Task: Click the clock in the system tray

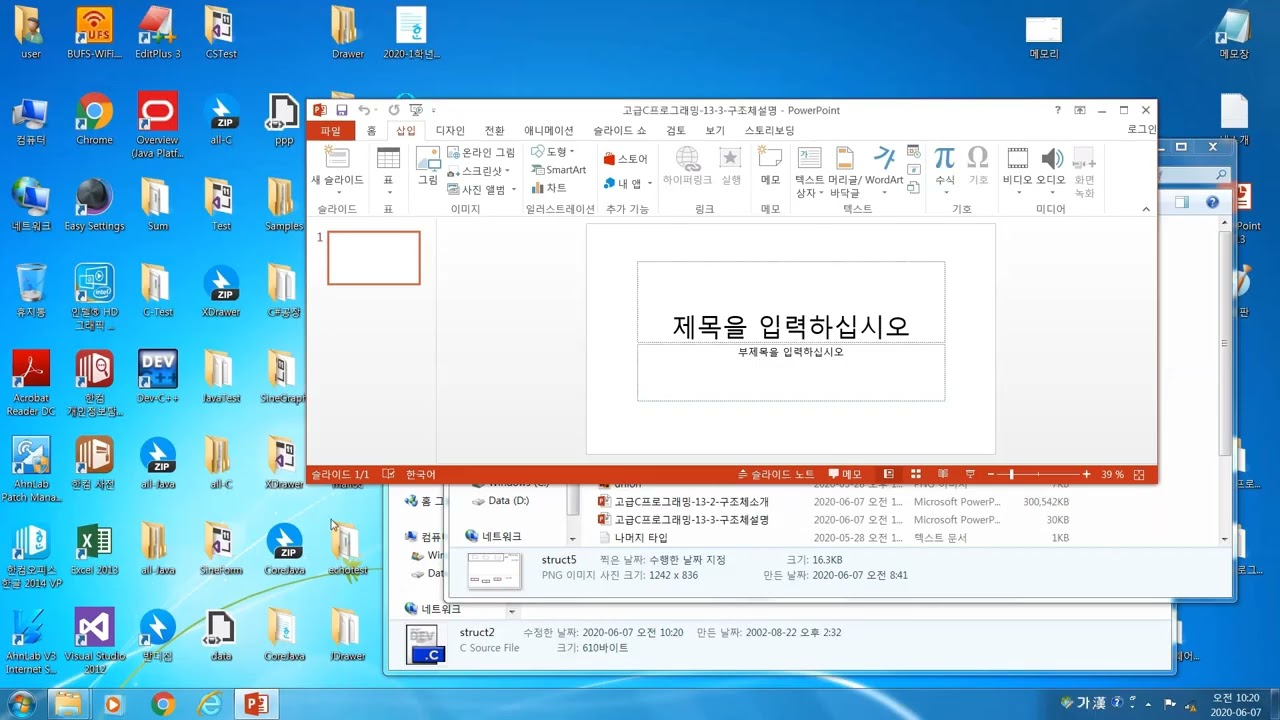Action: click(1236, 705)
